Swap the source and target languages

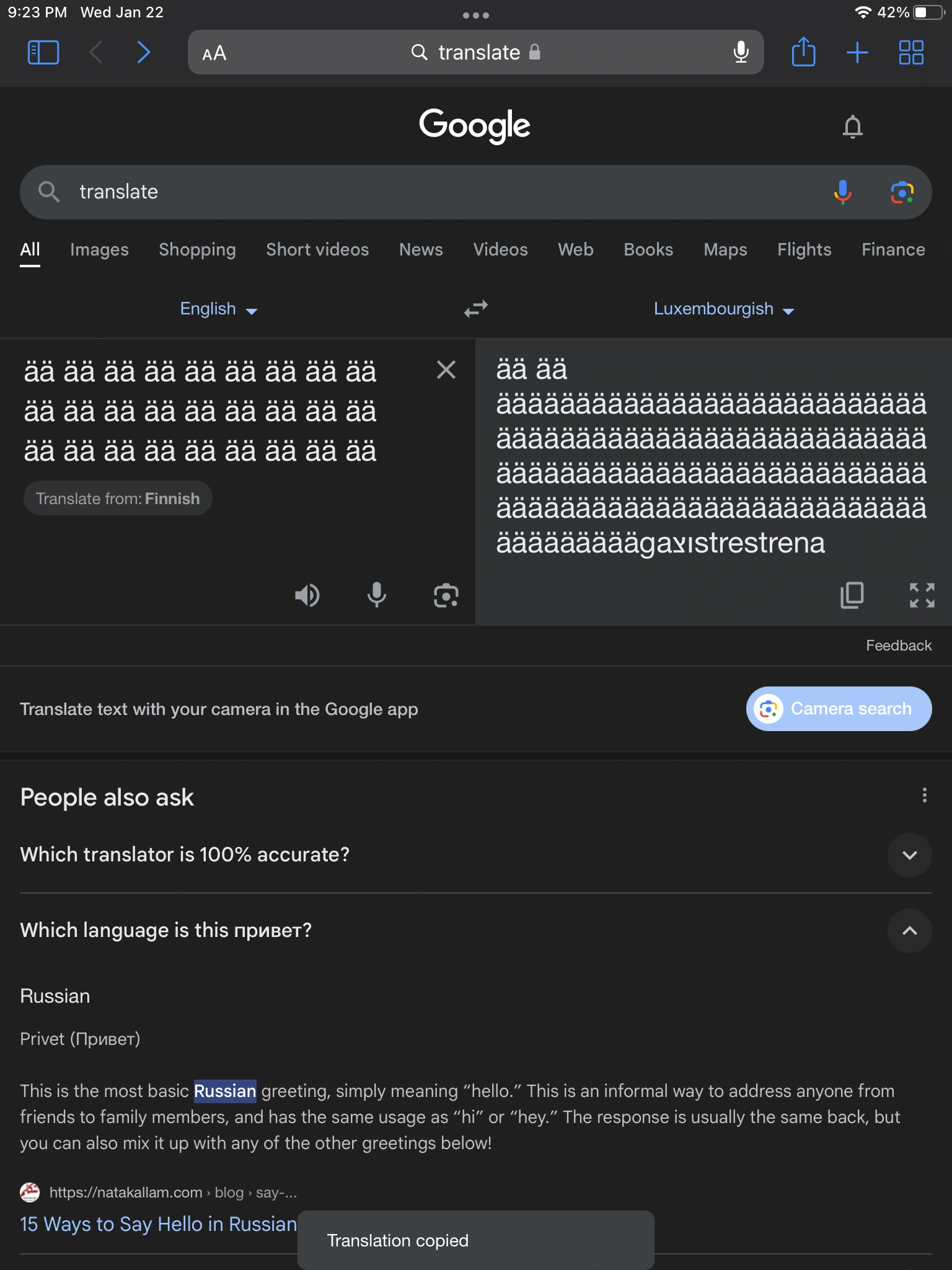(475, 309)
